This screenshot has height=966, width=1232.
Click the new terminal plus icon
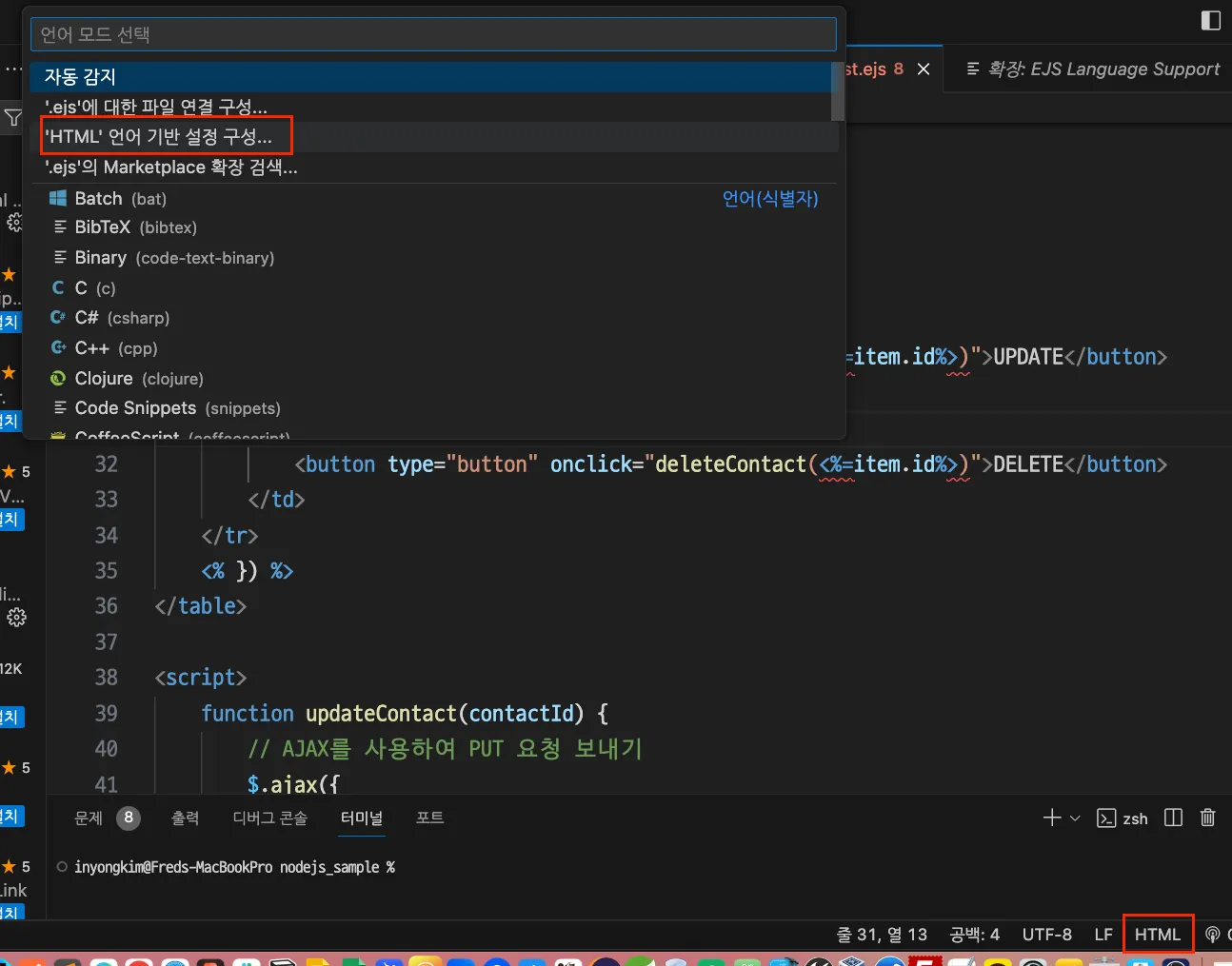pyautogui.click(x=1051, y=818)
